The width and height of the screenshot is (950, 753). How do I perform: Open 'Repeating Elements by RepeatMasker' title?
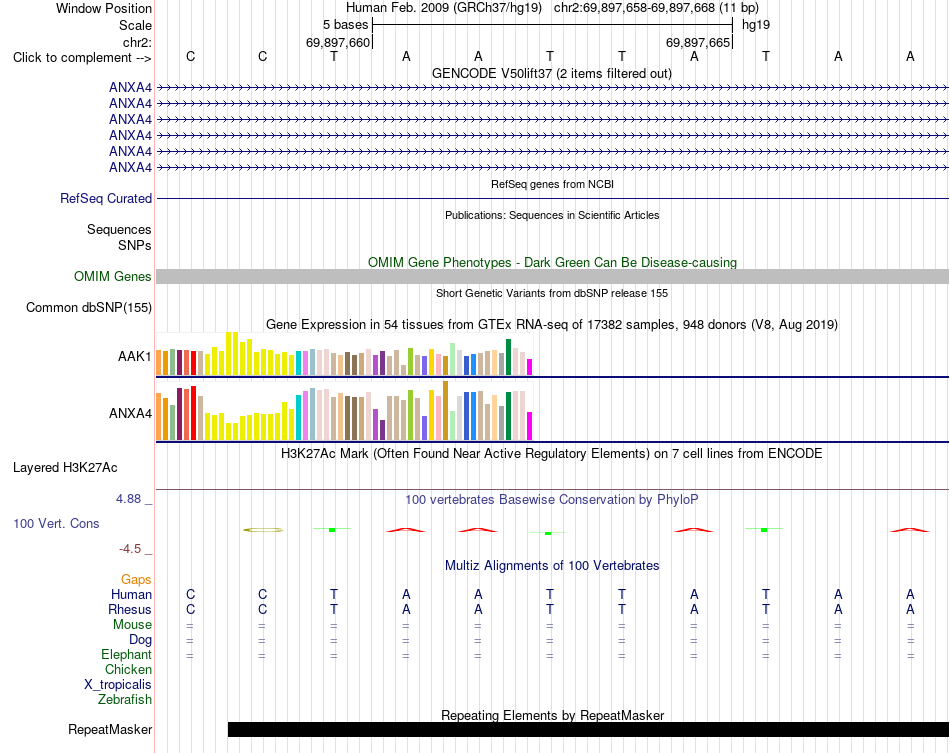click(552, 715)
